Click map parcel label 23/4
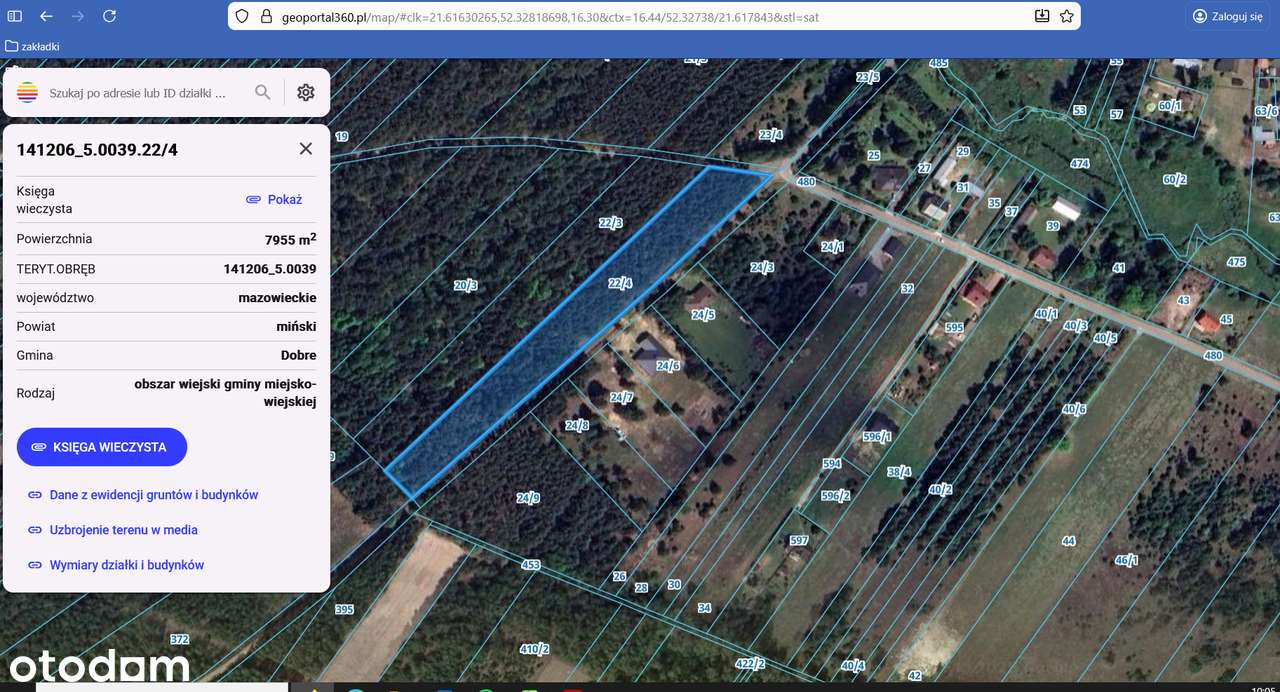1280x692 pixels. tap(771, 135)
